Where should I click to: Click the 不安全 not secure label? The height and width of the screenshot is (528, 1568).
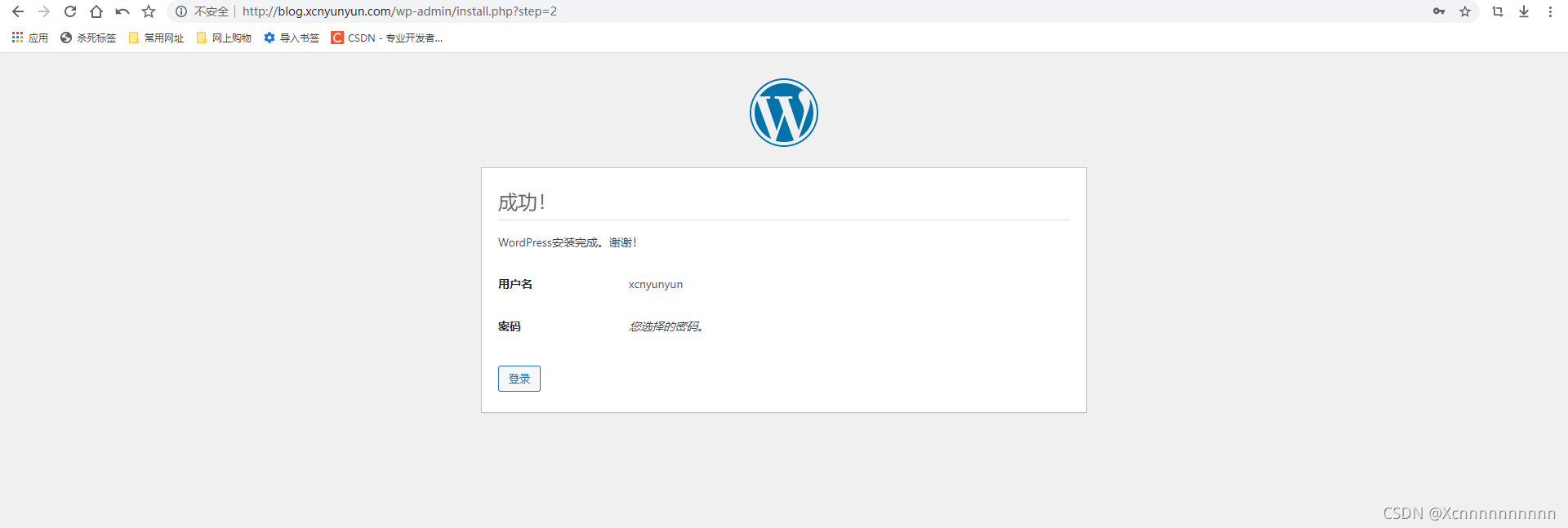tap(212, 11)
